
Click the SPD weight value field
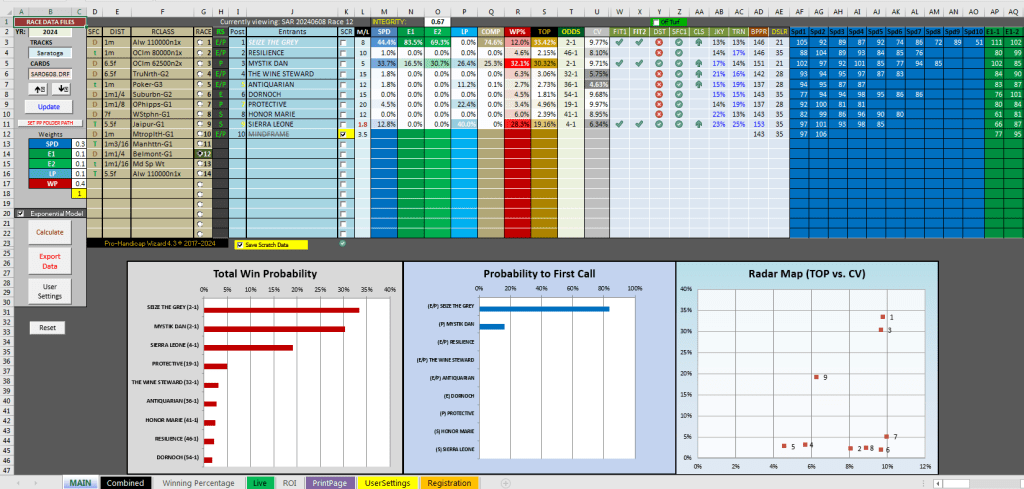[x=79, y=144]
